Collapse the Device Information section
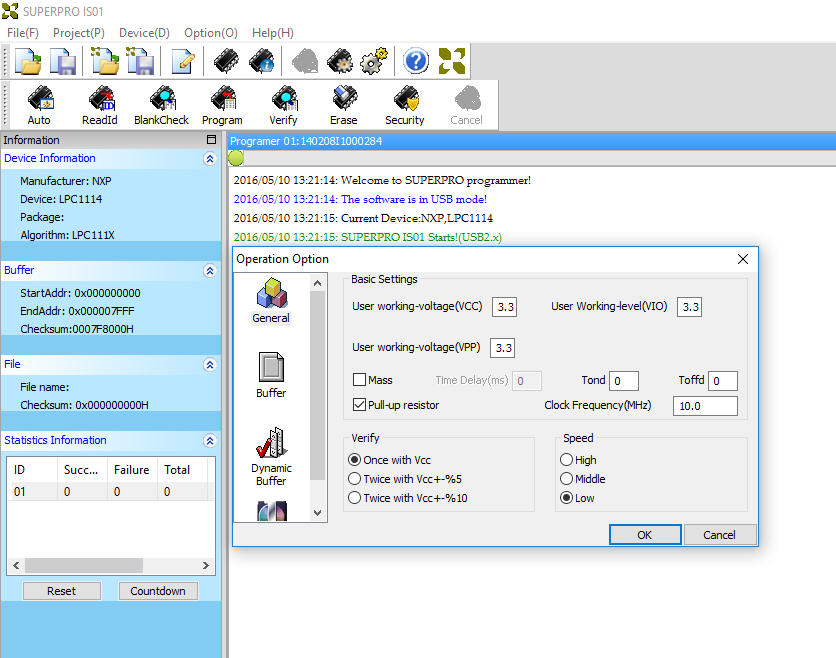836x658 pixels. (209, 159)
